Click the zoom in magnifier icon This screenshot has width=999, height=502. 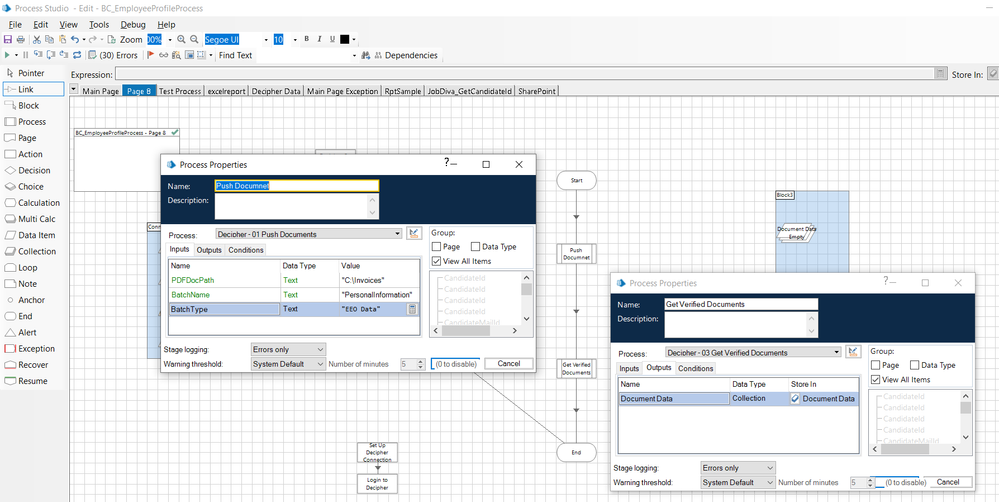point(181,40)
